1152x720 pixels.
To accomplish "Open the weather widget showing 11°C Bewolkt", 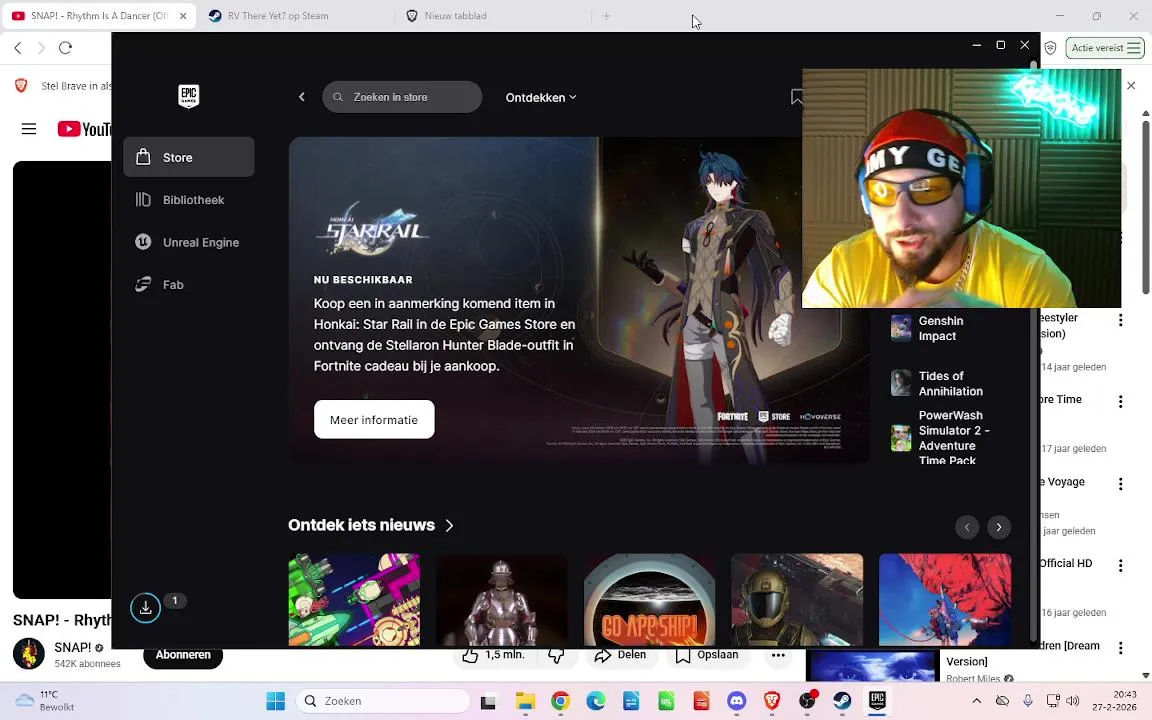I will [x=46, y=701].
